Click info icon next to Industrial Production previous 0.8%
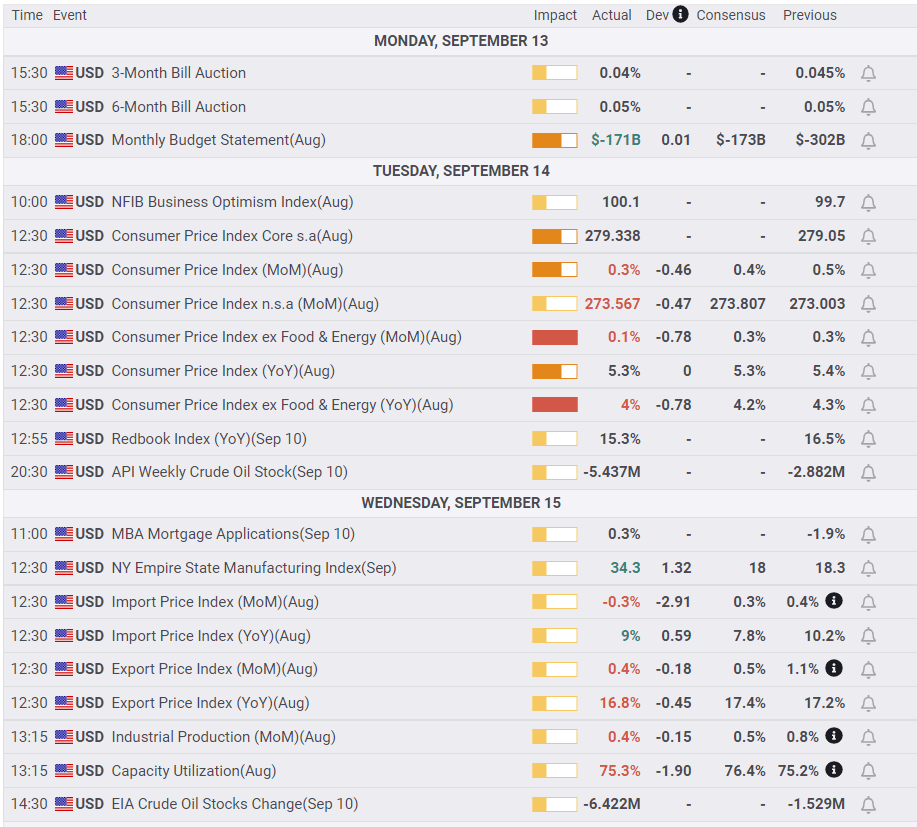This screenshot has height=827, width=917. pos(834,736)
